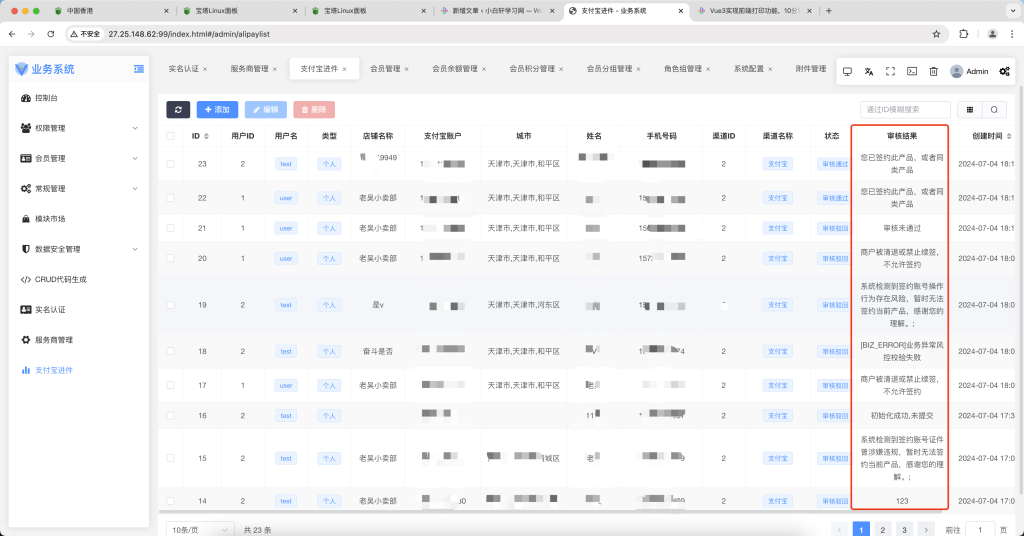Screen dimensions: 1024x536
Task: Go to next page with right arrow
Action: coord(926,529)
